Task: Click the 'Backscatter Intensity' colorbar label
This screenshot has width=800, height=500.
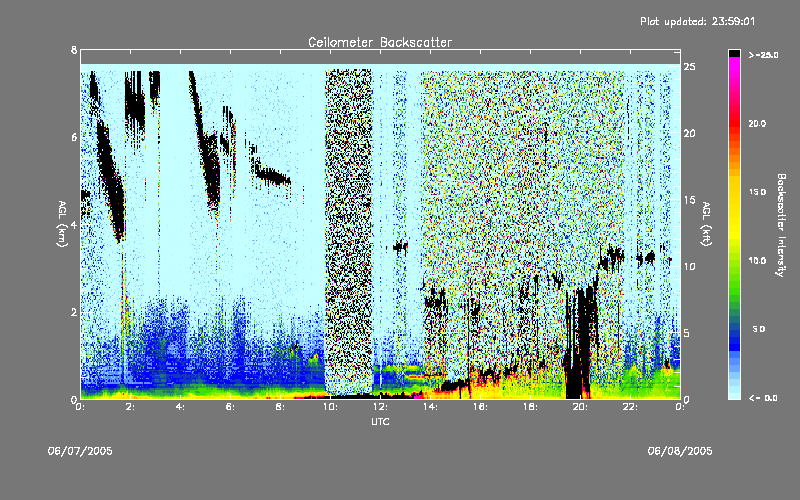Action: pos(781,225)
